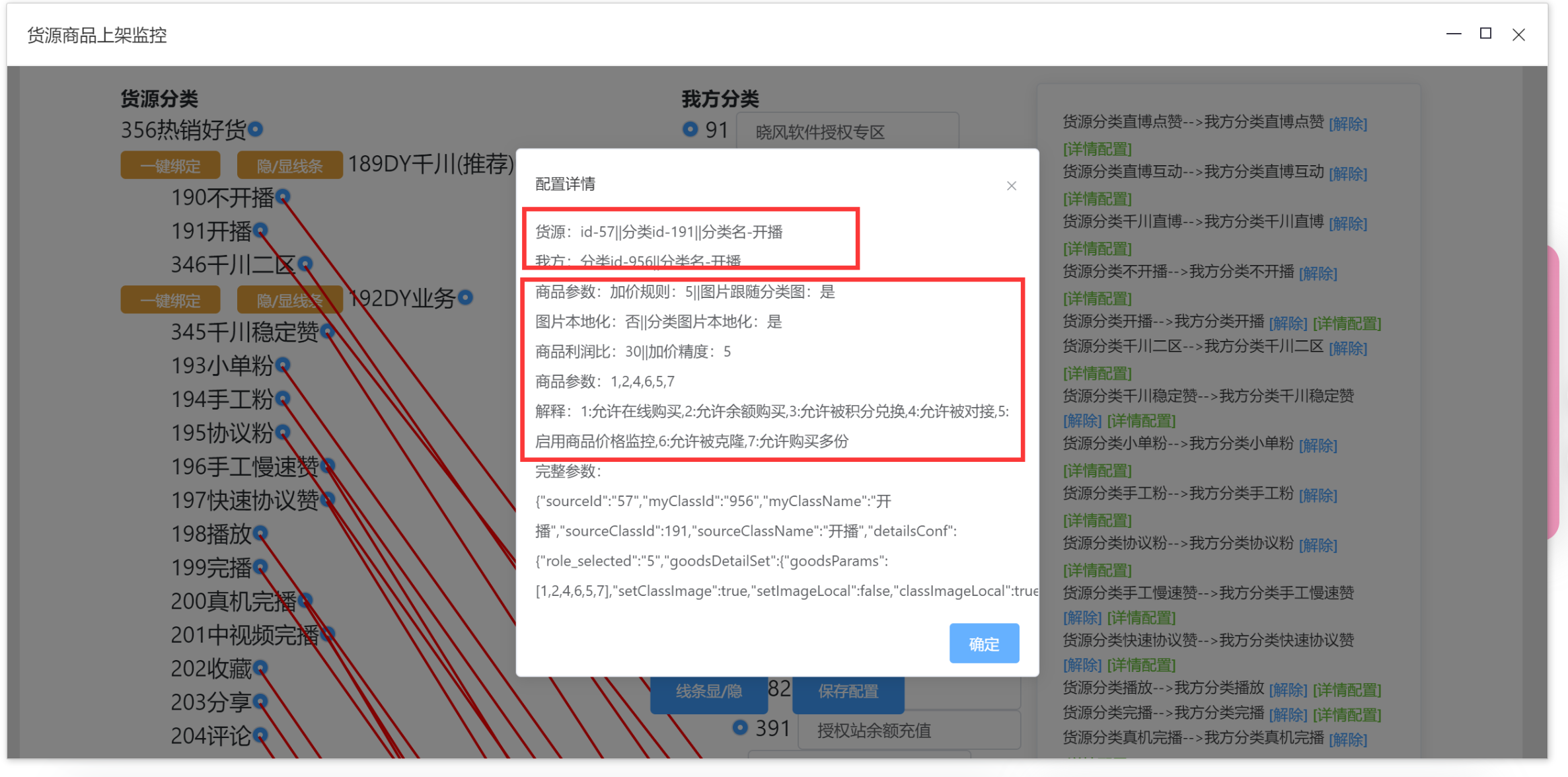The height and width of the screenshot is (777, 1568).
Task: Click the connector dot beside 196手工慢速赞
Action: (x=327, y=466)
